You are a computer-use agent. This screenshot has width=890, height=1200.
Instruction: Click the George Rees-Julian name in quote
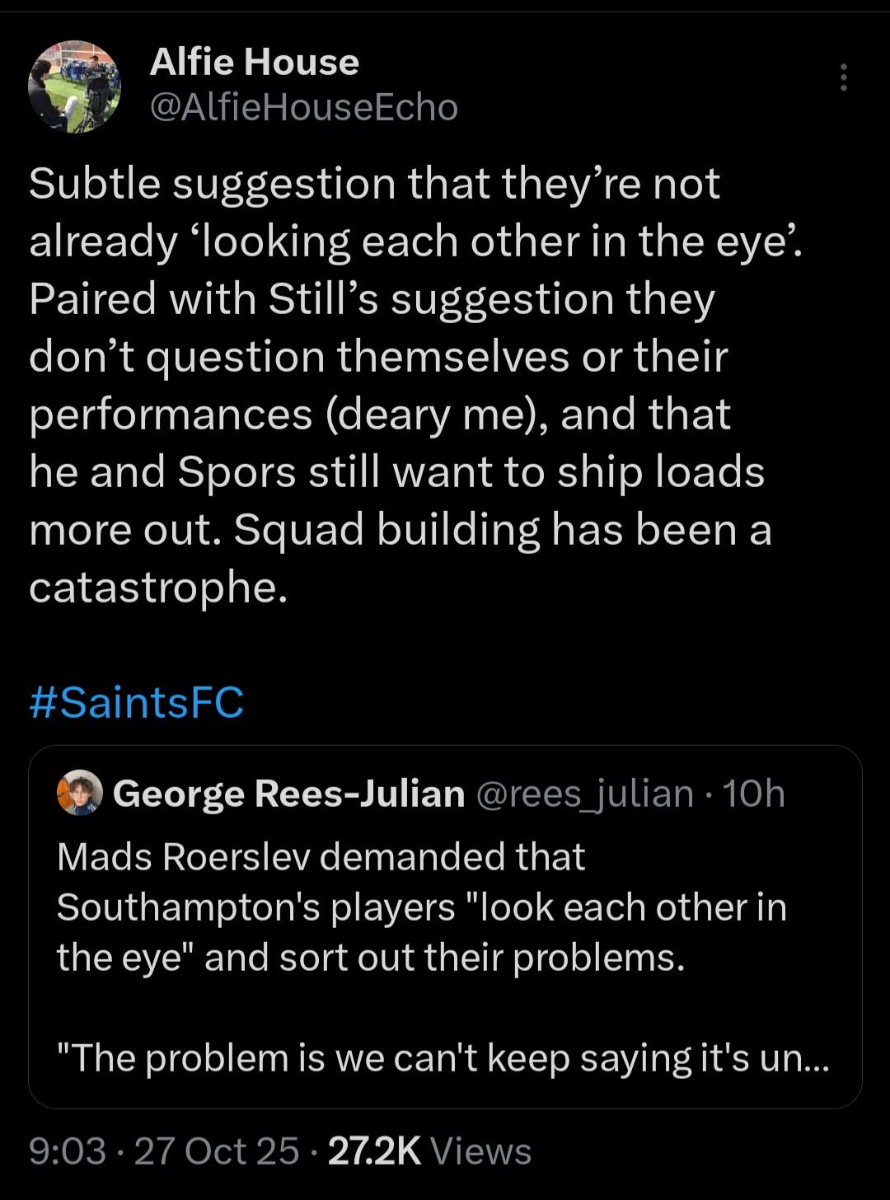[x=289, y=794]
